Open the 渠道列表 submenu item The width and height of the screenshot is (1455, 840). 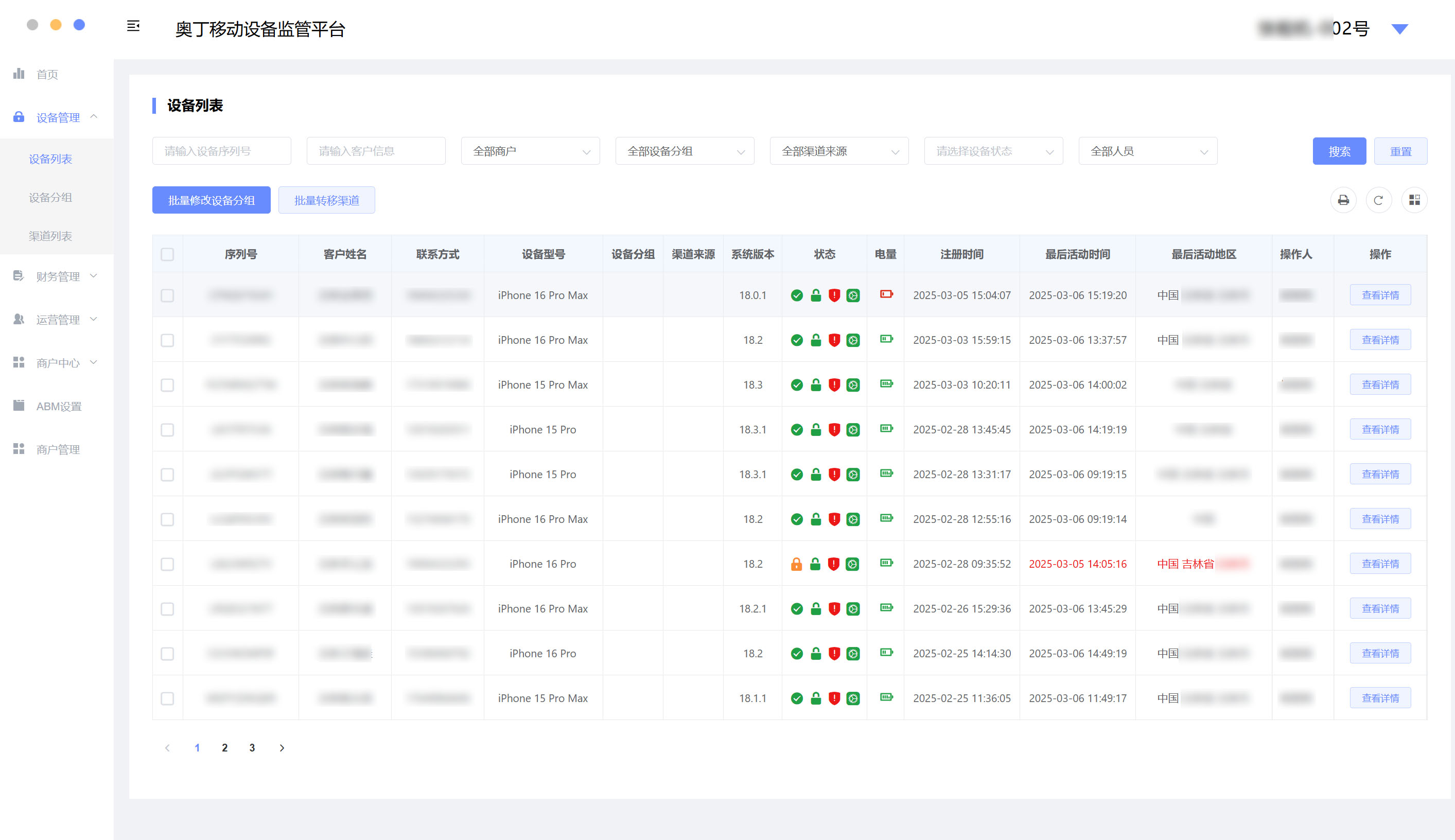click(51, 236)
